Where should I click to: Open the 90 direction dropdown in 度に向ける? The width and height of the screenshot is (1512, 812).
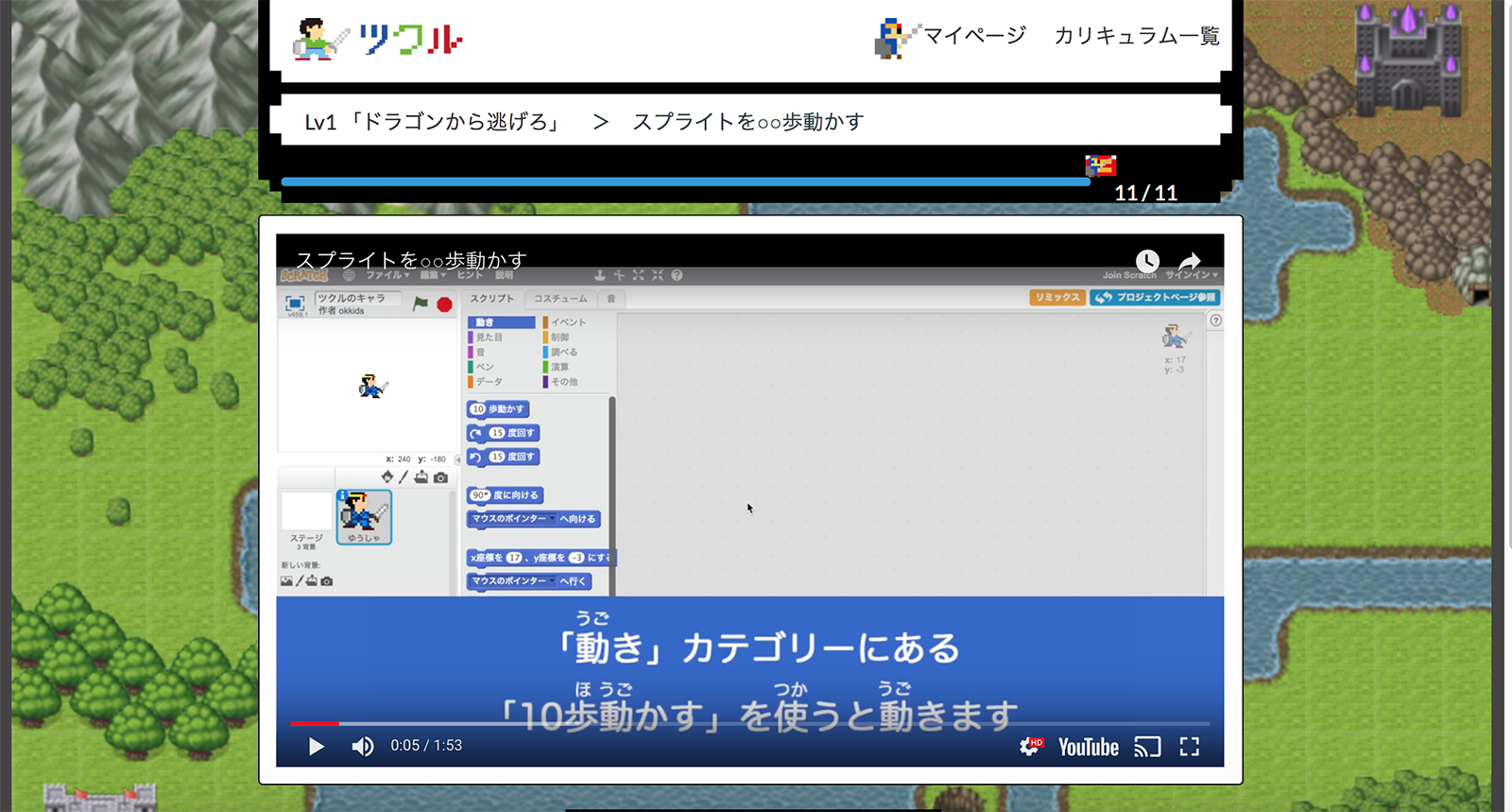tap(480, 495)
